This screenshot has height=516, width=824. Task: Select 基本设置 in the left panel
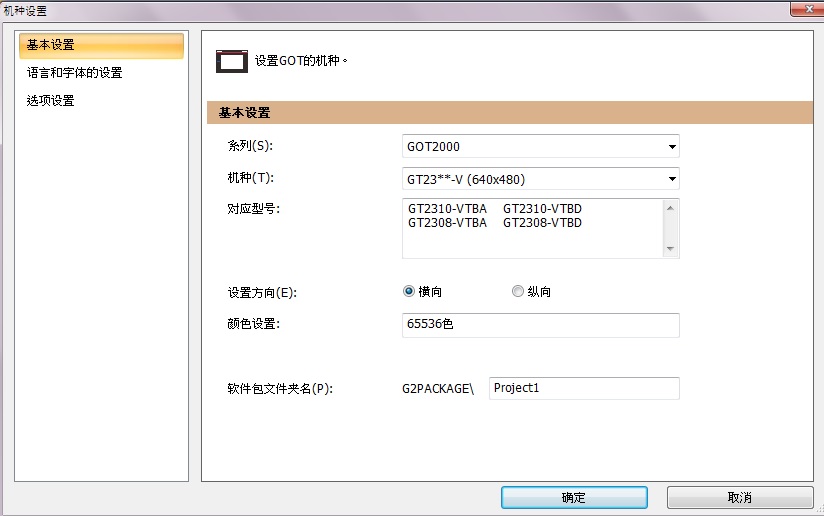pos(101,46)
